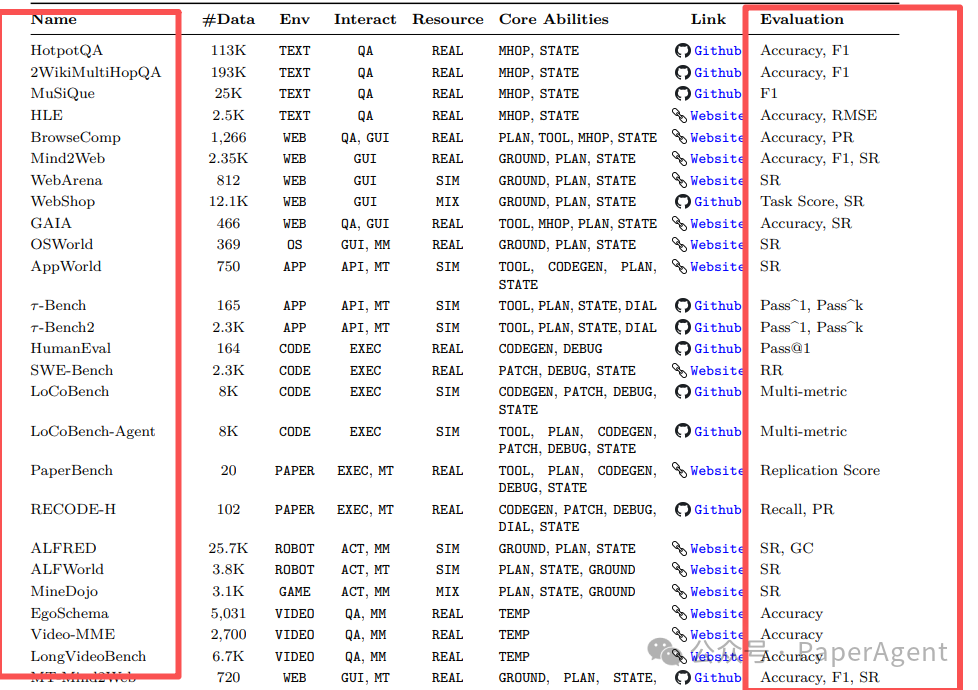Click 'MIX' resource cell in the WebShop row
This screenshot has height=690, width=978.
pyautogui.click(x=448, y=202)
